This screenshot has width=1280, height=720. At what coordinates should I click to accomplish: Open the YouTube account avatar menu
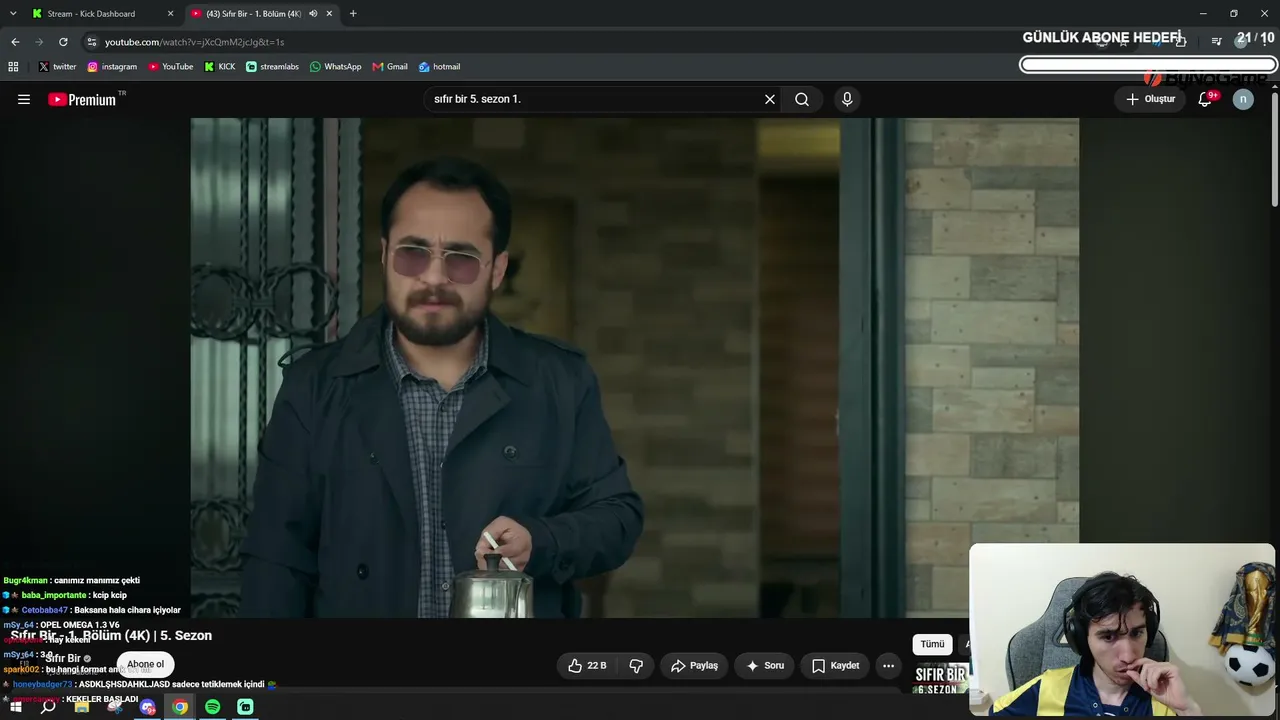pos(1243,99)
